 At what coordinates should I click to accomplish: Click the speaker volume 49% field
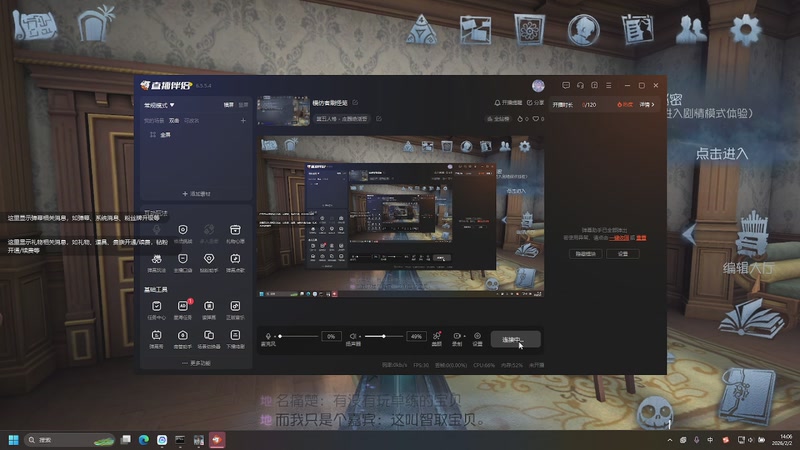tap(416, 336)
